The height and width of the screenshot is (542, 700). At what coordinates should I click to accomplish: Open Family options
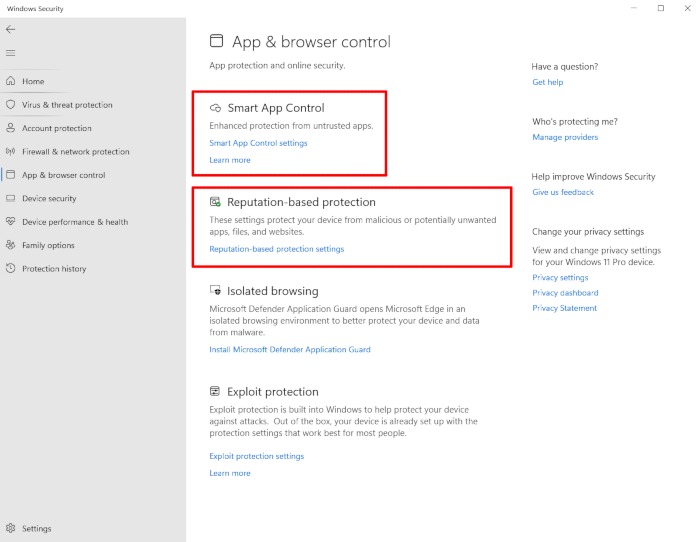coord(48,245)
